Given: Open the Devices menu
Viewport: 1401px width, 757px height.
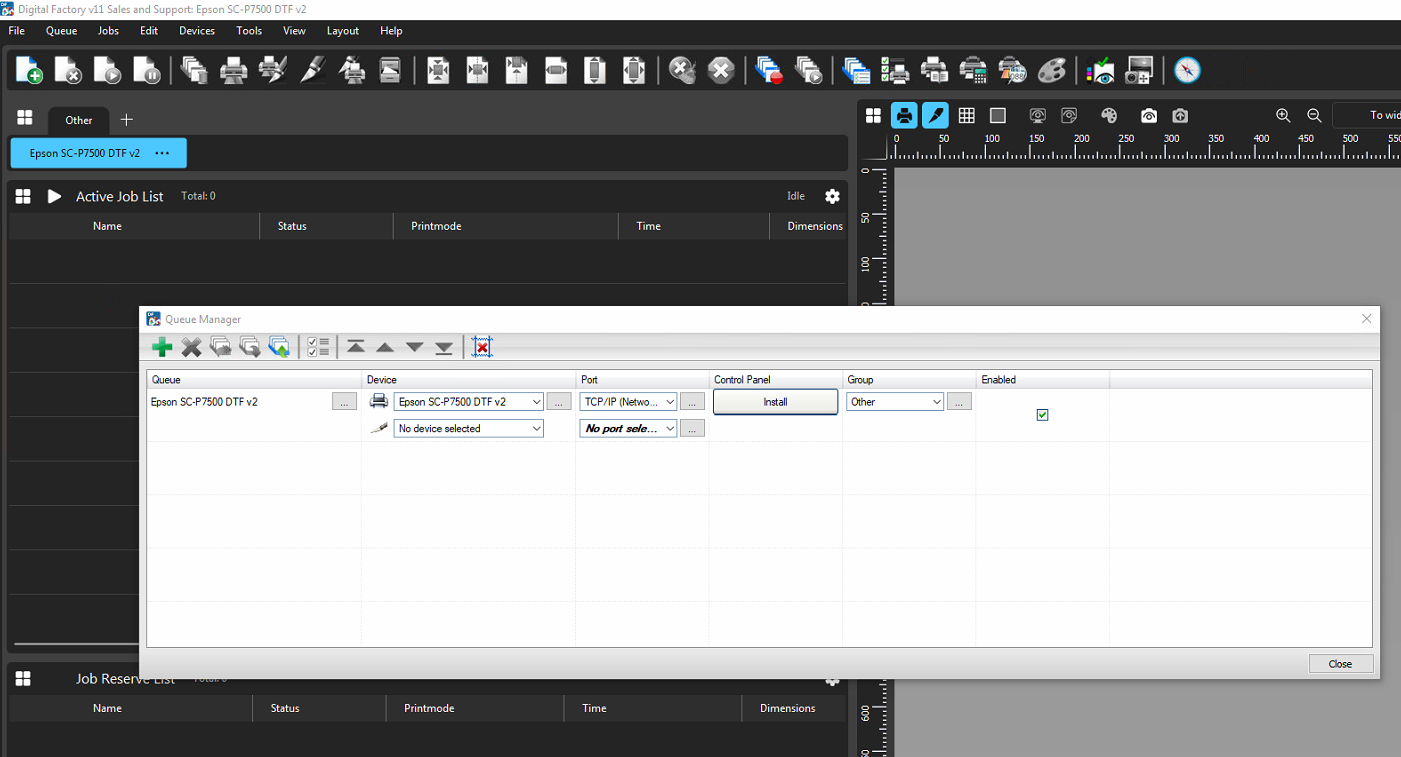Looking at the screenshot, I should pyautogui.click(x=197, y=31).
